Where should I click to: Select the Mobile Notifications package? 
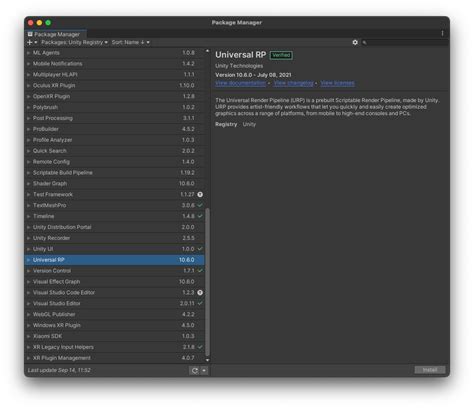(115, 64)
